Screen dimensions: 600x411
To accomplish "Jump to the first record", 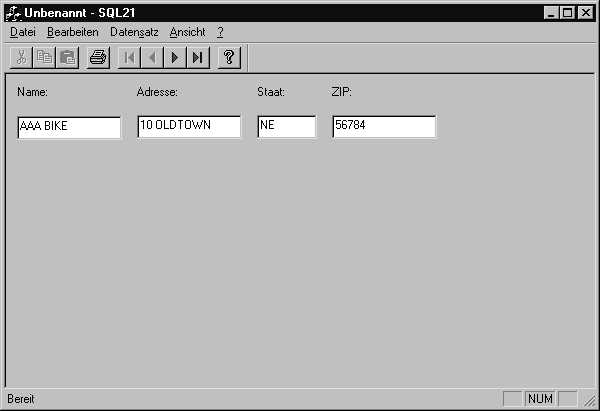I will coord(128,57).
